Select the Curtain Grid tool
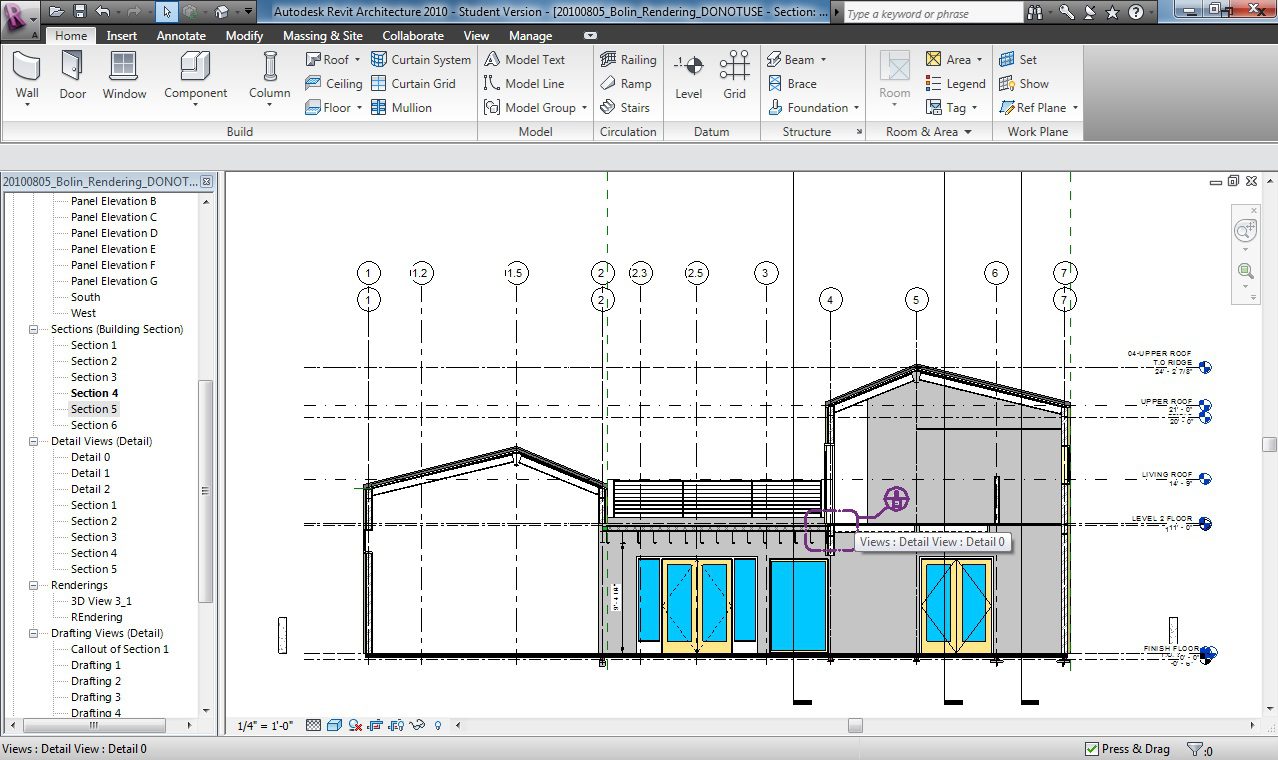The image size is (1278, 760). pos(413,84)
